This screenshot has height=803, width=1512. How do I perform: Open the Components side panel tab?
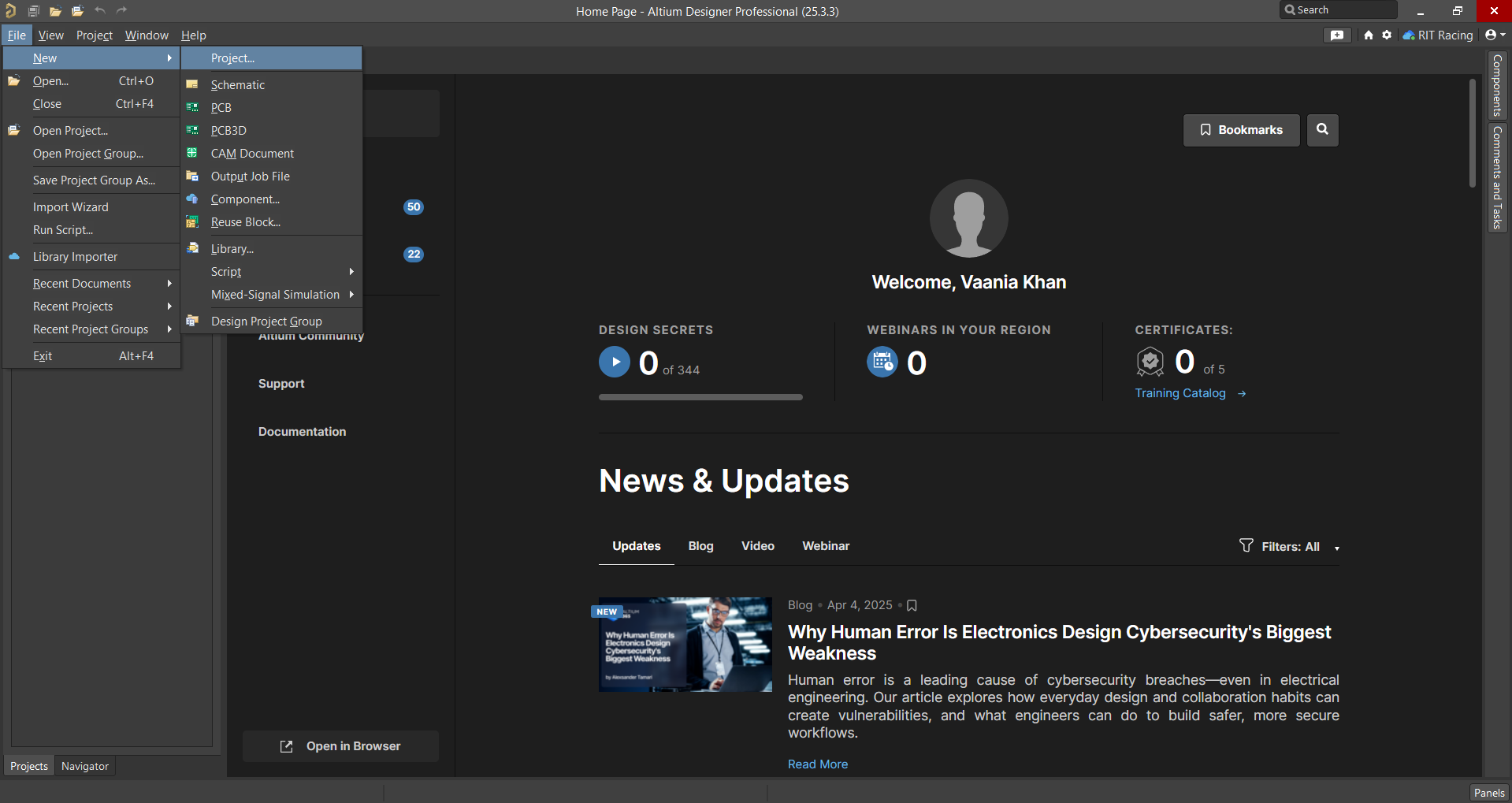point(1497,86)
